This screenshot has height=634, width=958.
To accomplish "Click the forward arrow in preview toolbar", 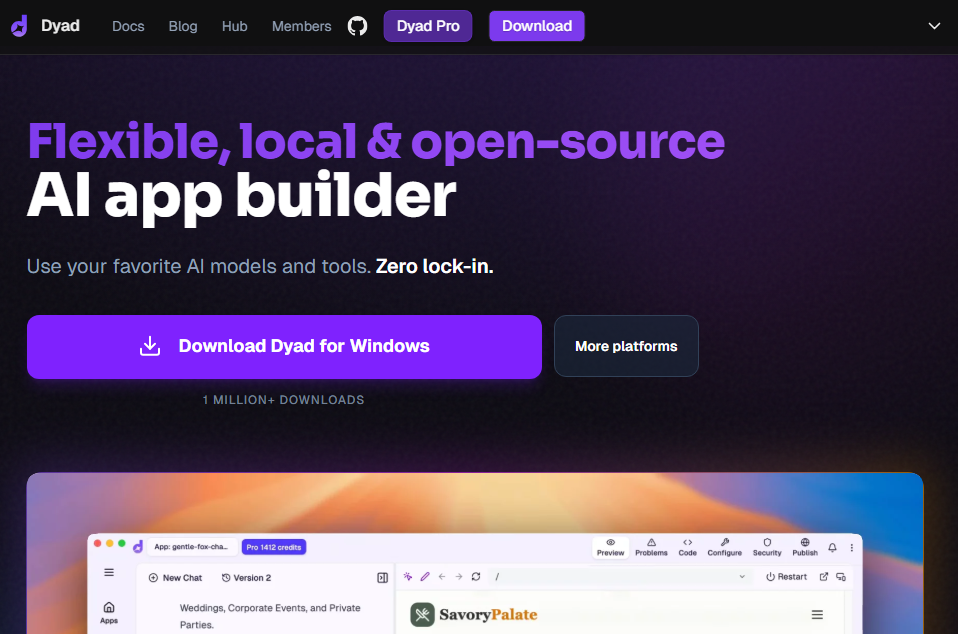I will coord(459,577).
